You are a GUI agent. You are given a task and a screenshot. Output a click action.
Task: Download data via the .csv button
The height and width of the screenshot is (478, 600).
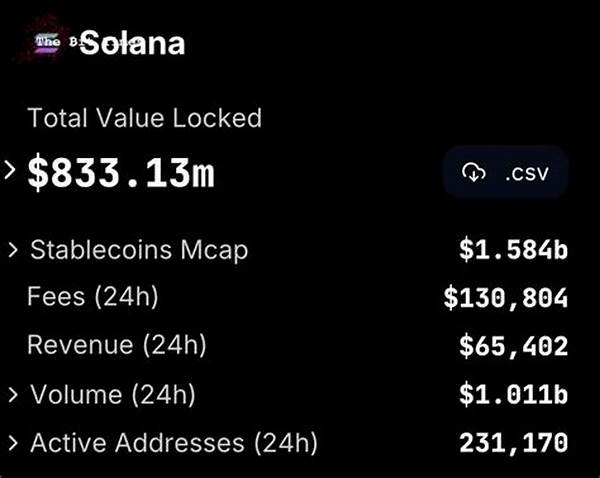505,172
